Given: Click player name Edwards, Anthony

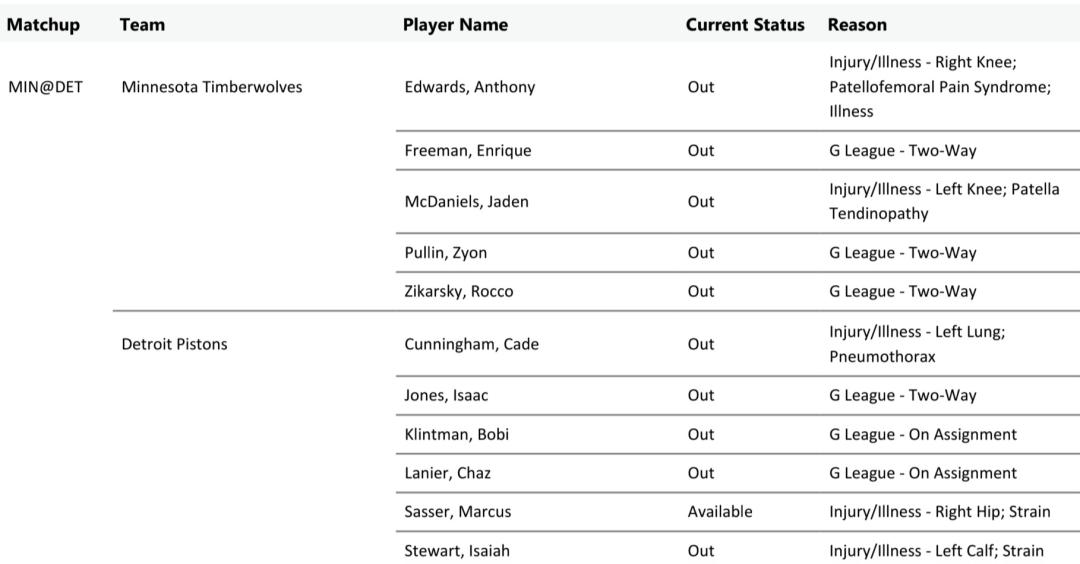Looking at the screenshot, I should pyautogui.click(x=469, y=87).
